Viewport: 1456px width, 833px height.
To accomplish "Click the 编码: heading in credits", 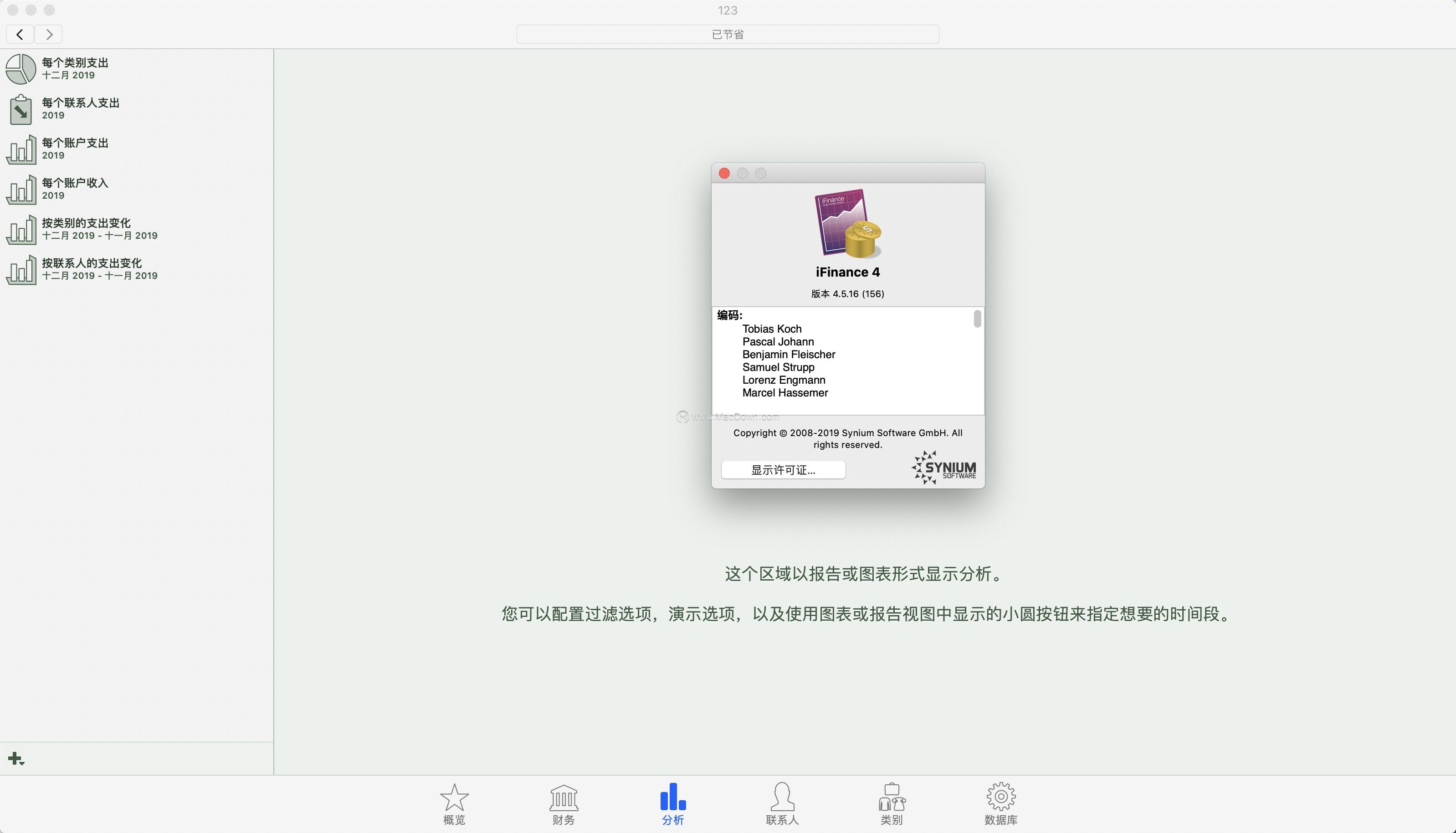I will tap(730, 315).
